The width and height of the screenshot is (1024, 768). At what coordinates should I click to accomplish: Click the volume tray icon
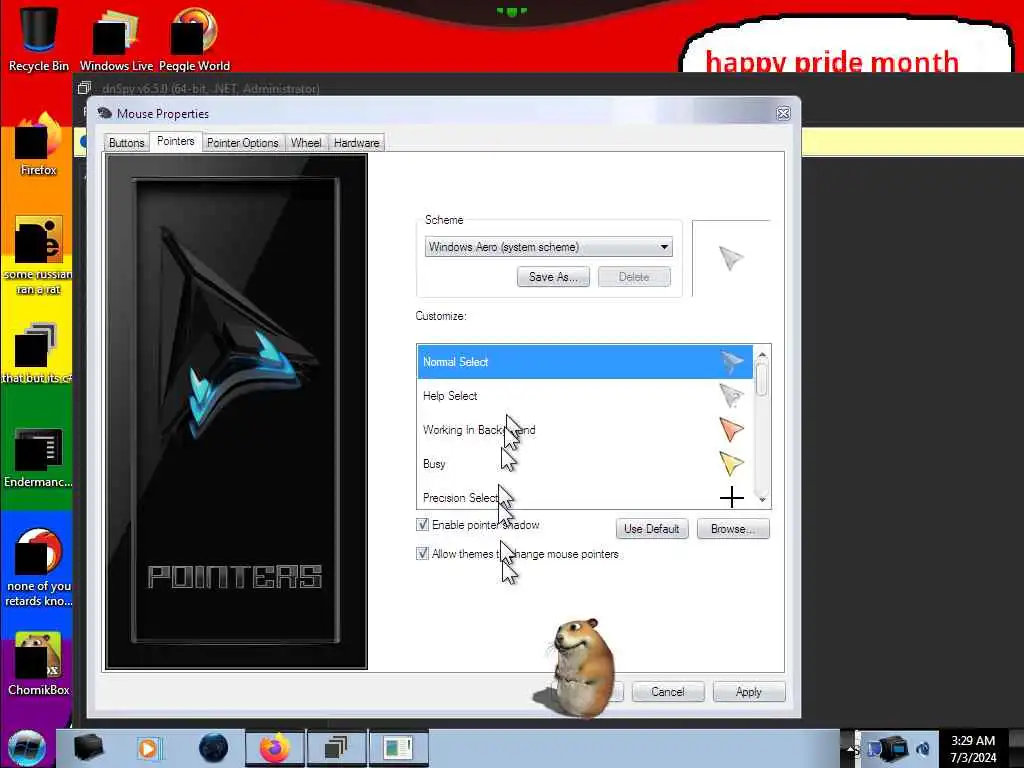click(x=923, y=748)
